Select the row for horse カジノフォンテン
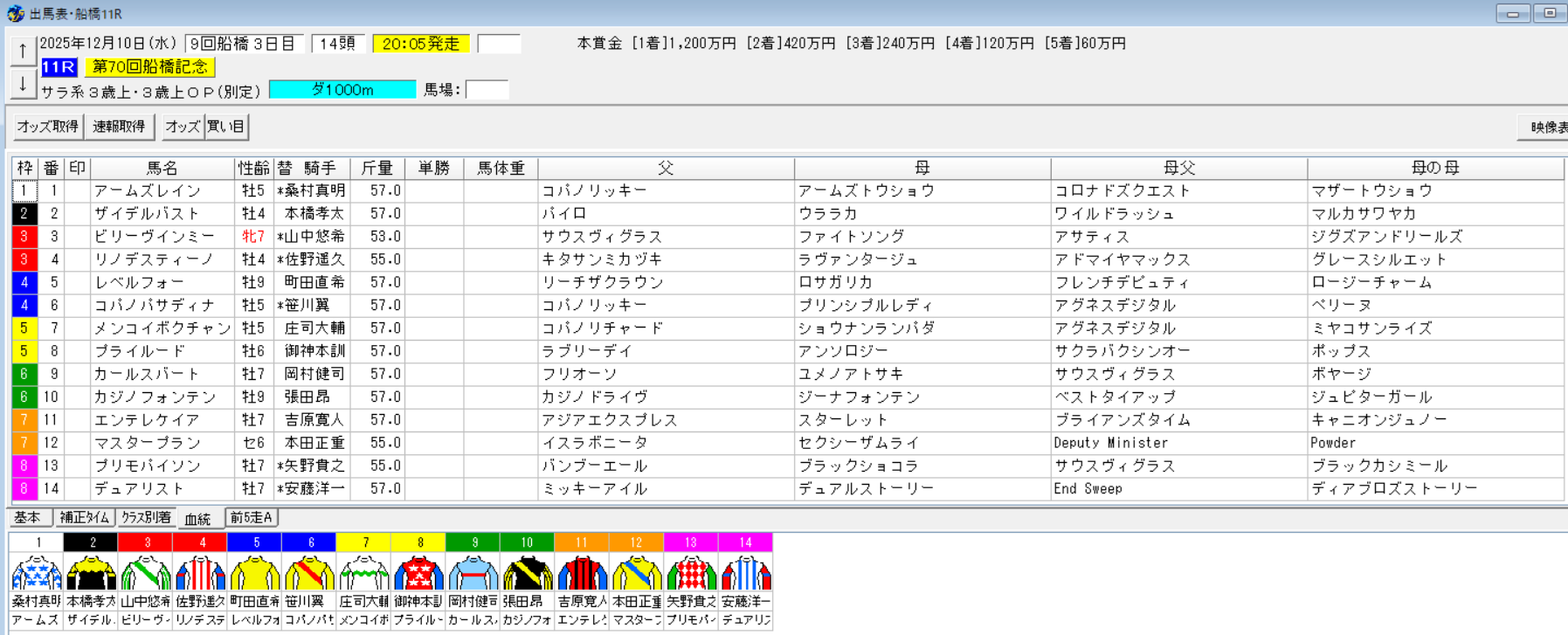The width and height of the screenshot is (1568, 635). pyautogui.click(x=155, y=397)
